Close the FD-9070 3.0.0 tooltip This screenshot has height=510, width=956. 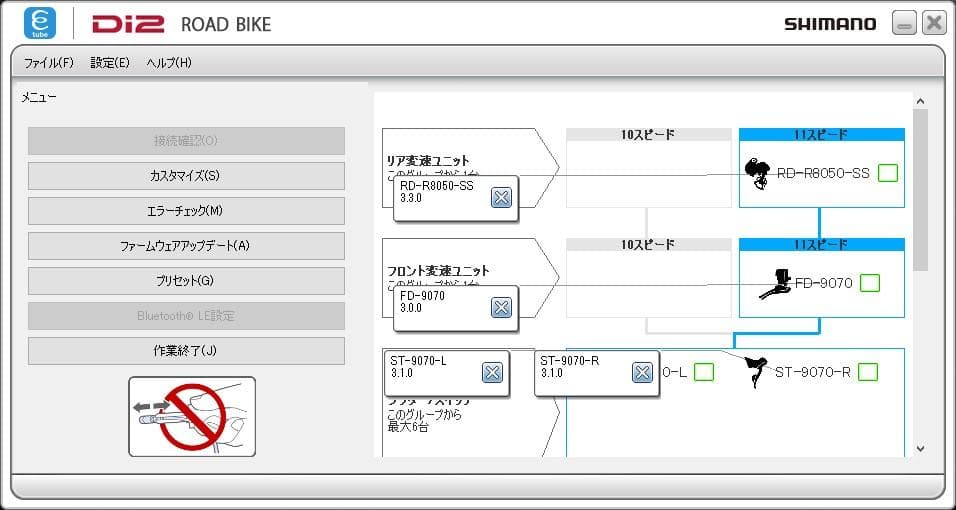501,307
